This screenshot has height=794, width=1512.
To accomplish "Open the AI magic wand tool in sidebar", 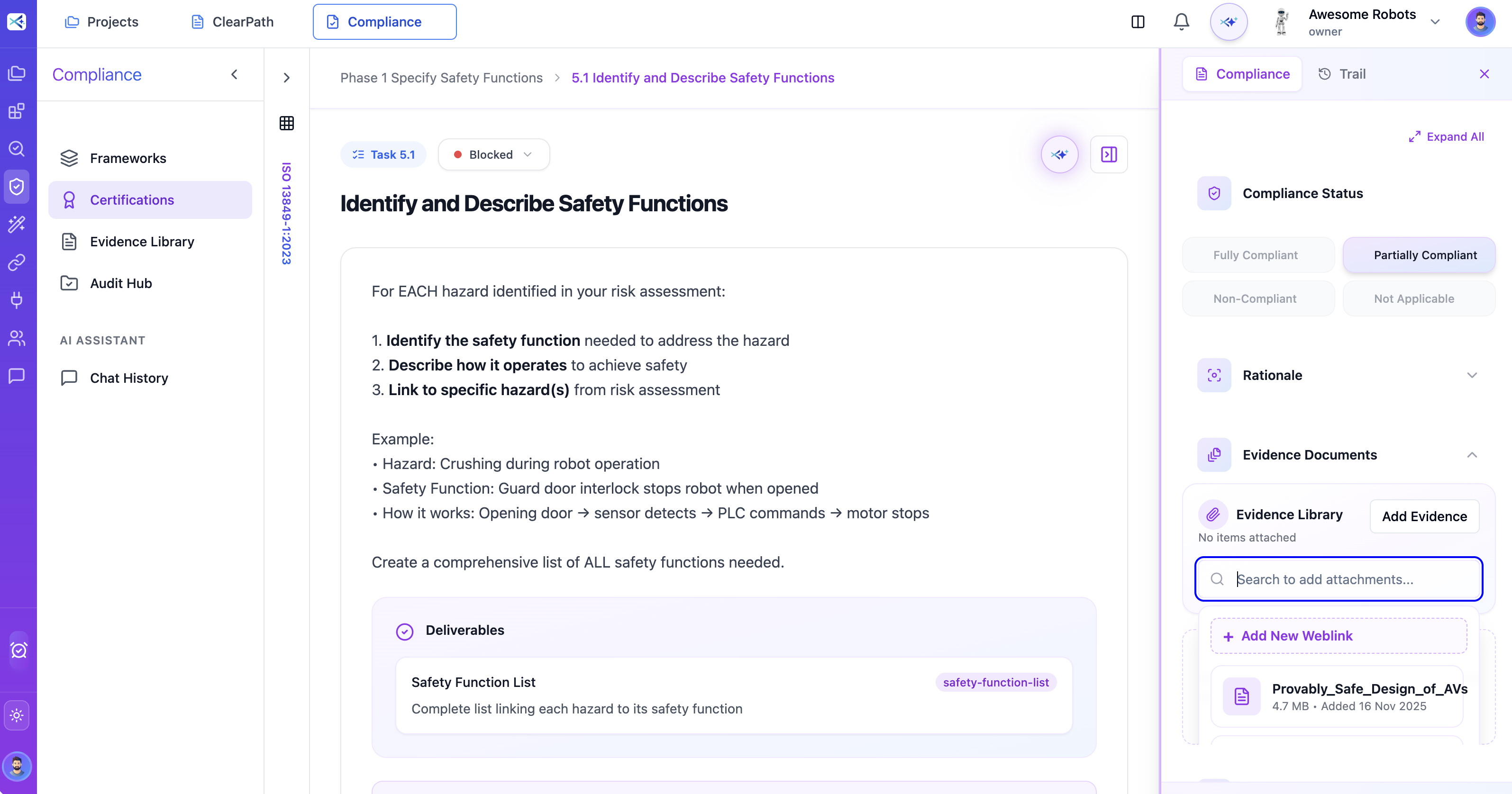I will [x=17, y=224].
